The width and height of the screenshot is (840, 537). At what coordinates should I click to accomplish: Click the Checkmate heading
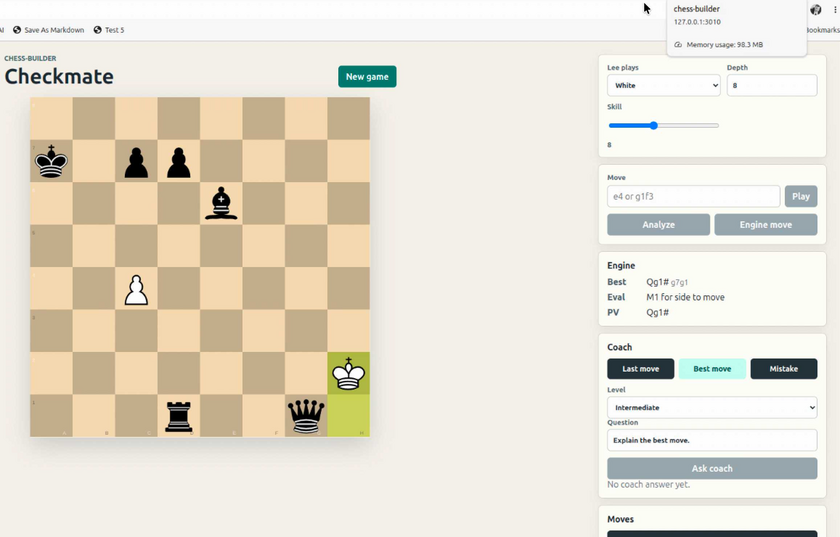point(59,77)
